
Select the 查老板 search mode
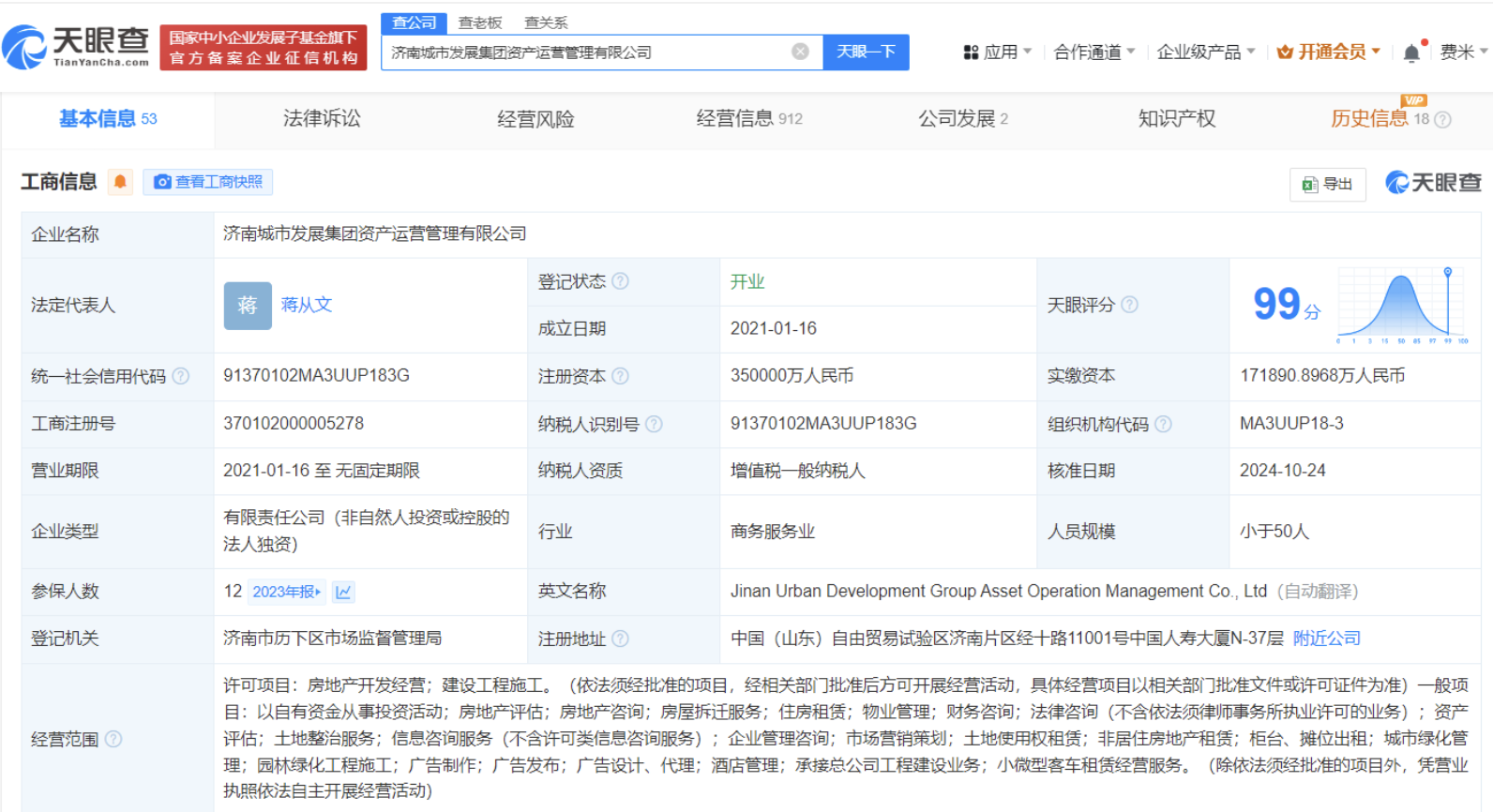tap(480, 23)
